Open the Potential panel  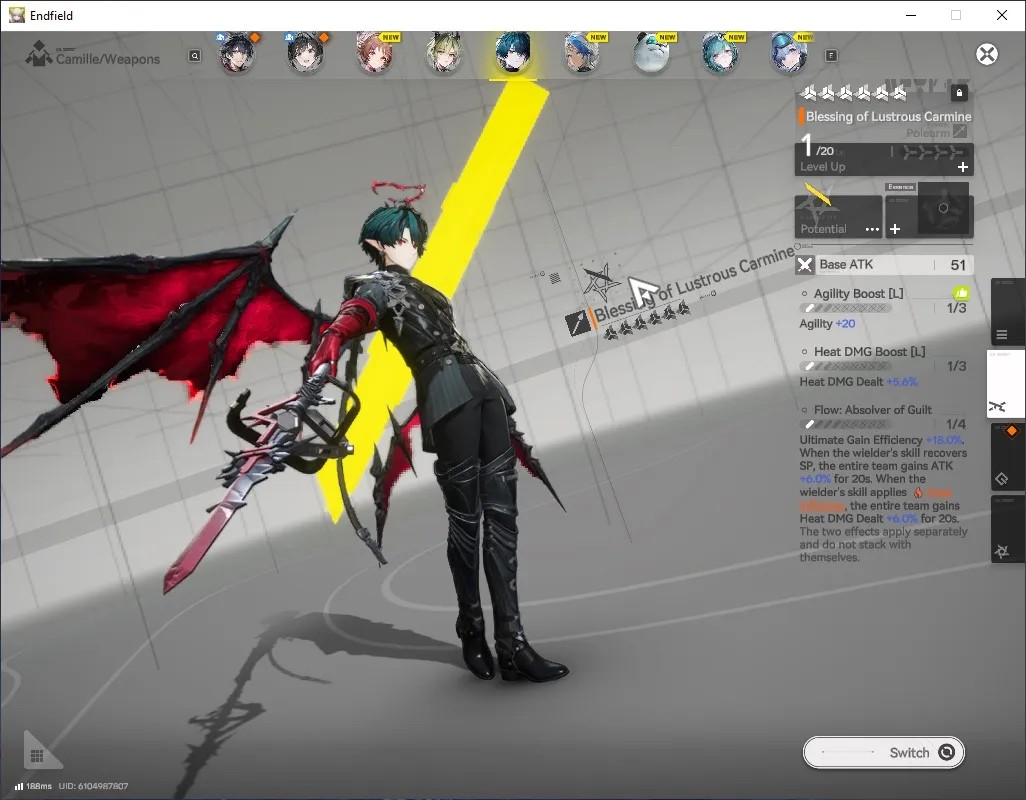[x=838, y=217]
